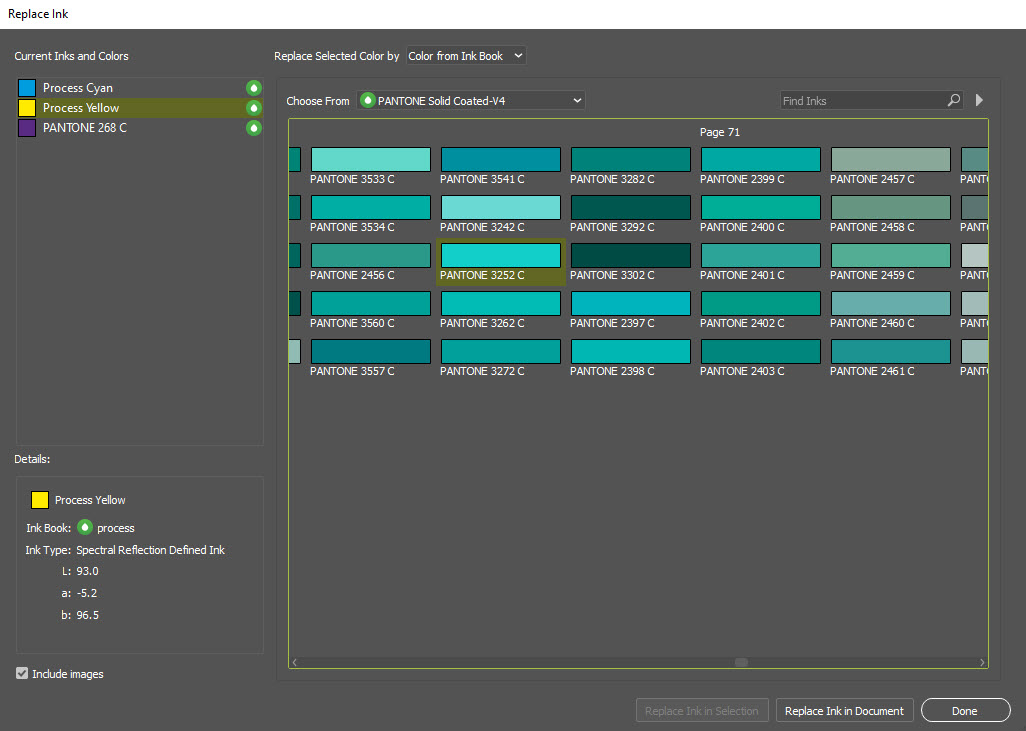The width and height of the screenshot is (1026, 731).
Task: Click the Done button
Action: pos(965,711)
